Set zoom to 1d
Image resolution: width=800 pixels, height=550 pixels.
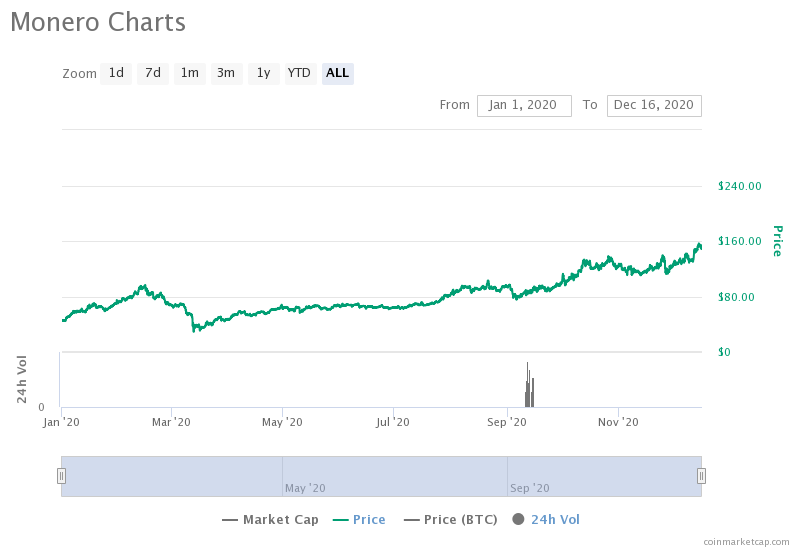116,73
